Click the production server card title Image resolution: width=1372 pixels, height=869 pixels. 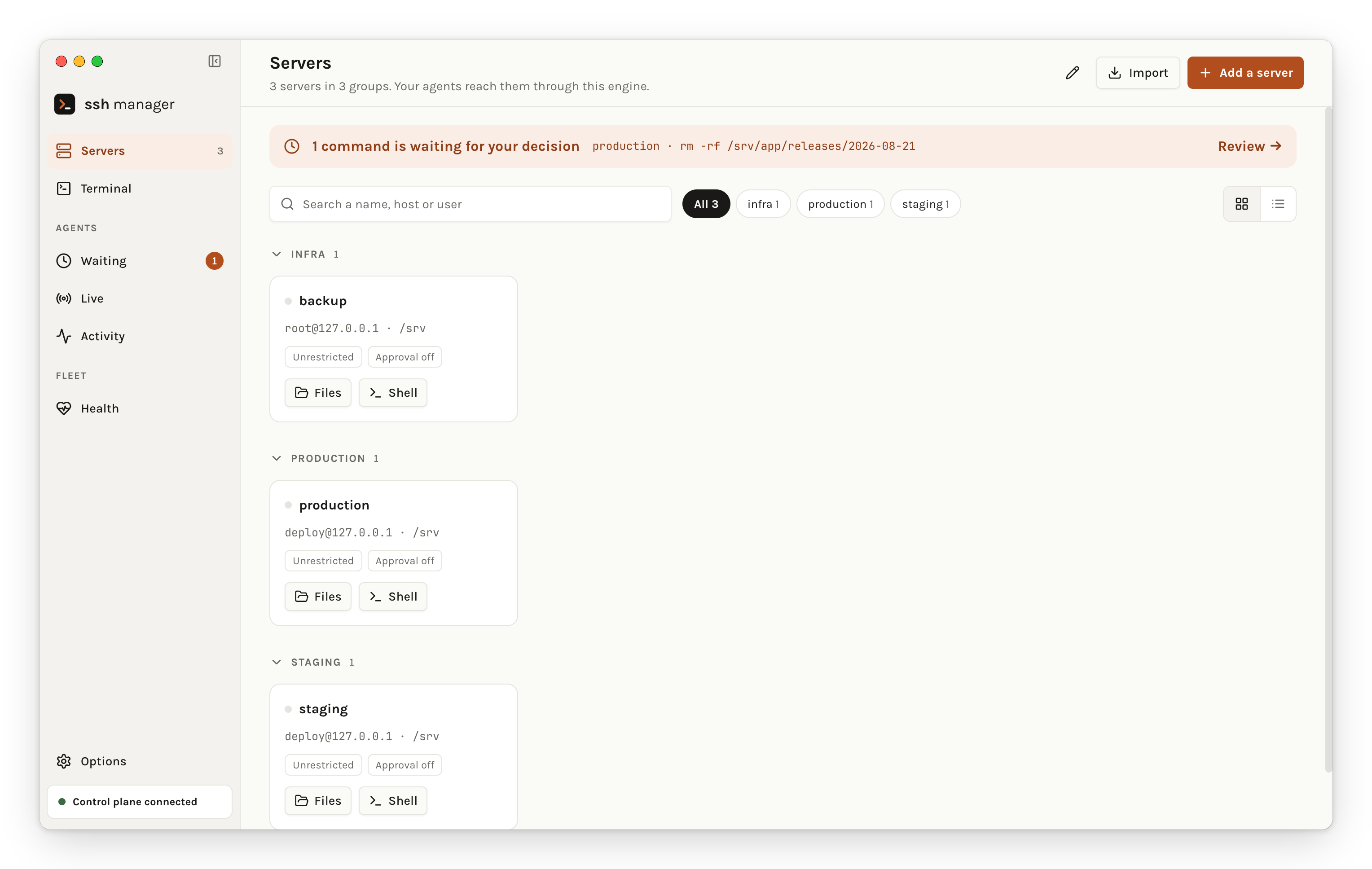pos(334,505)
